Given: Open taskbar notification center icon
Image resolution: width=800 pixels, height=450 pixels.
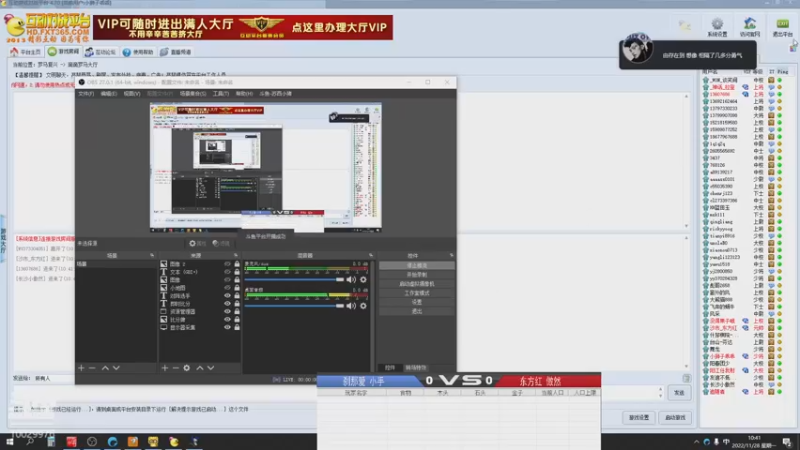Looking at the screenshot, I should tap(787, 442).
